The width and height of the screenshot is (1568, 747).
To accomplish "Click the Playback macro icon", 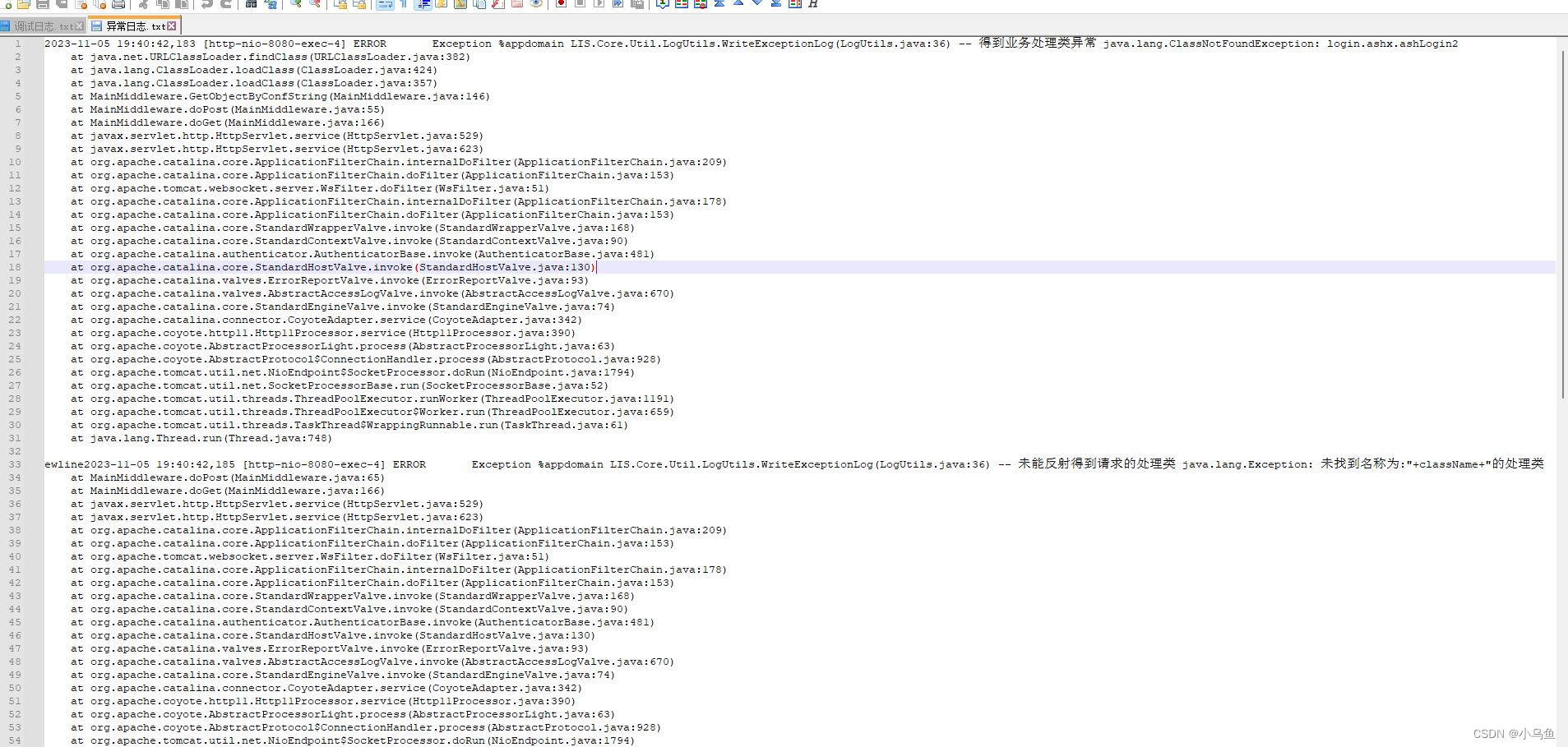I will pyautogui.click(x=599, y=3).
